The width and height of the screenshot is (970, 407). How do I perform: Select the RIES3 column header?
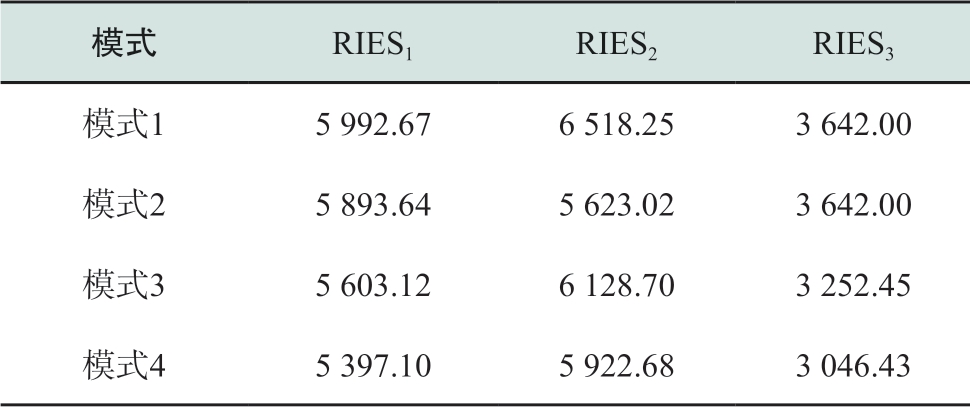coord(853,45)
